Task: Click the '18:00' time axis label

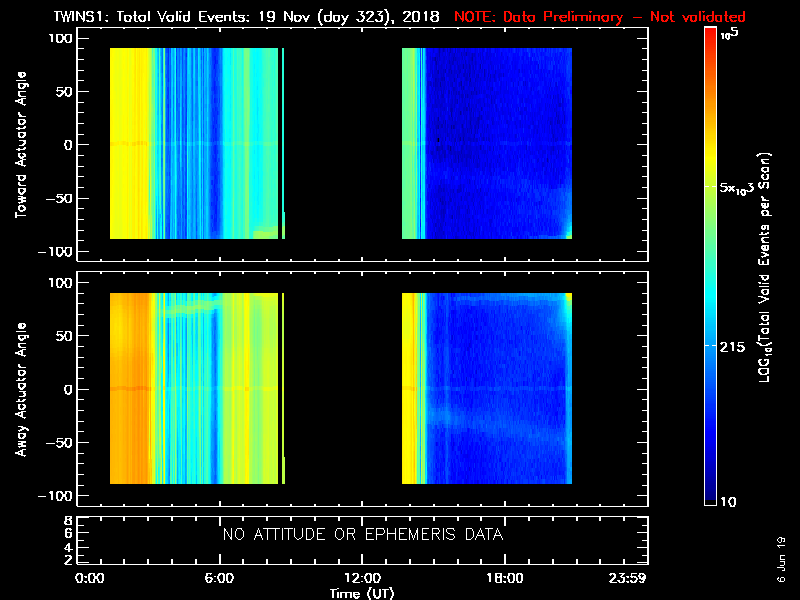Action: click(x=504, y=578)
